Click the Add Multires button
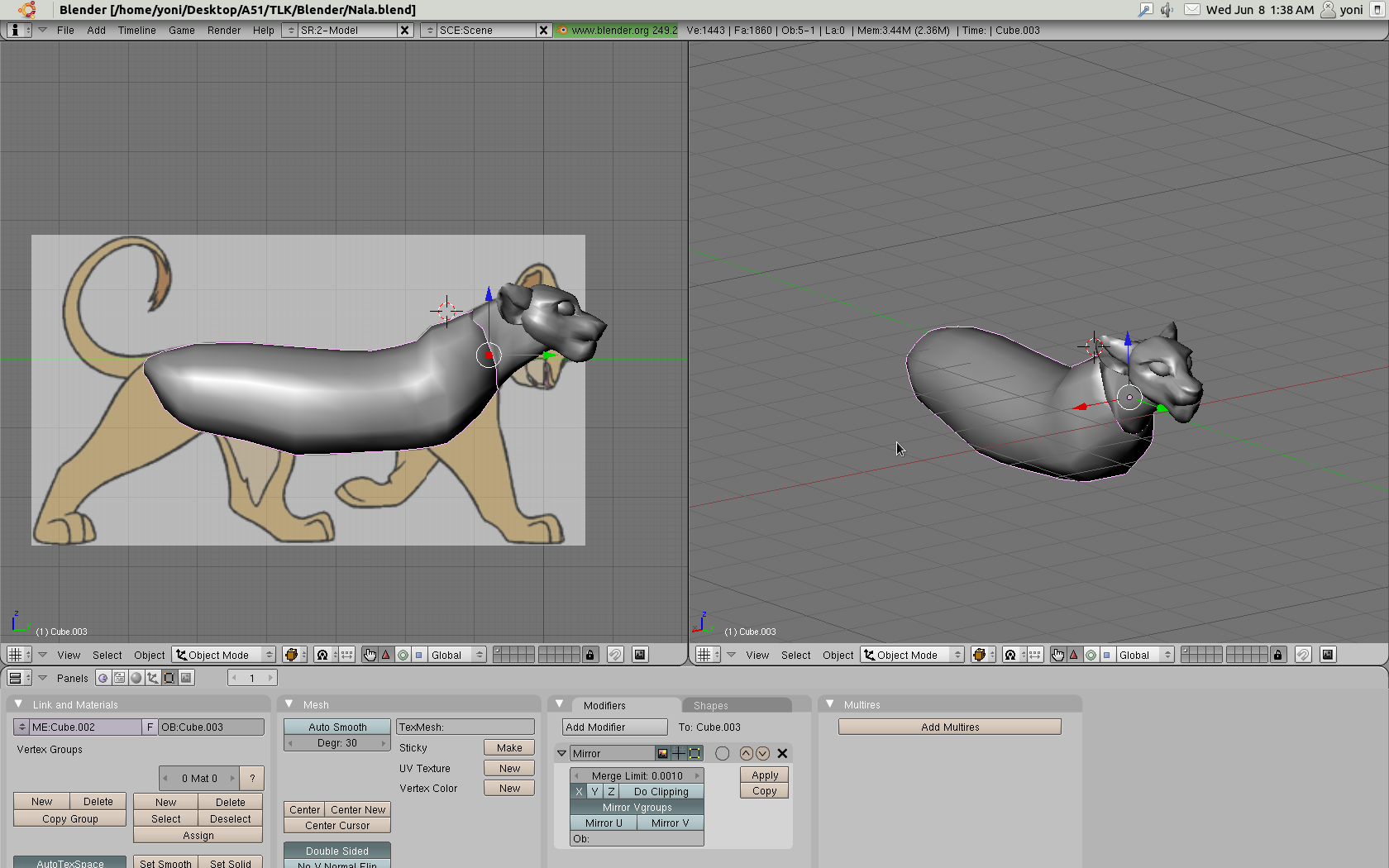 click(x=949, y=727)
